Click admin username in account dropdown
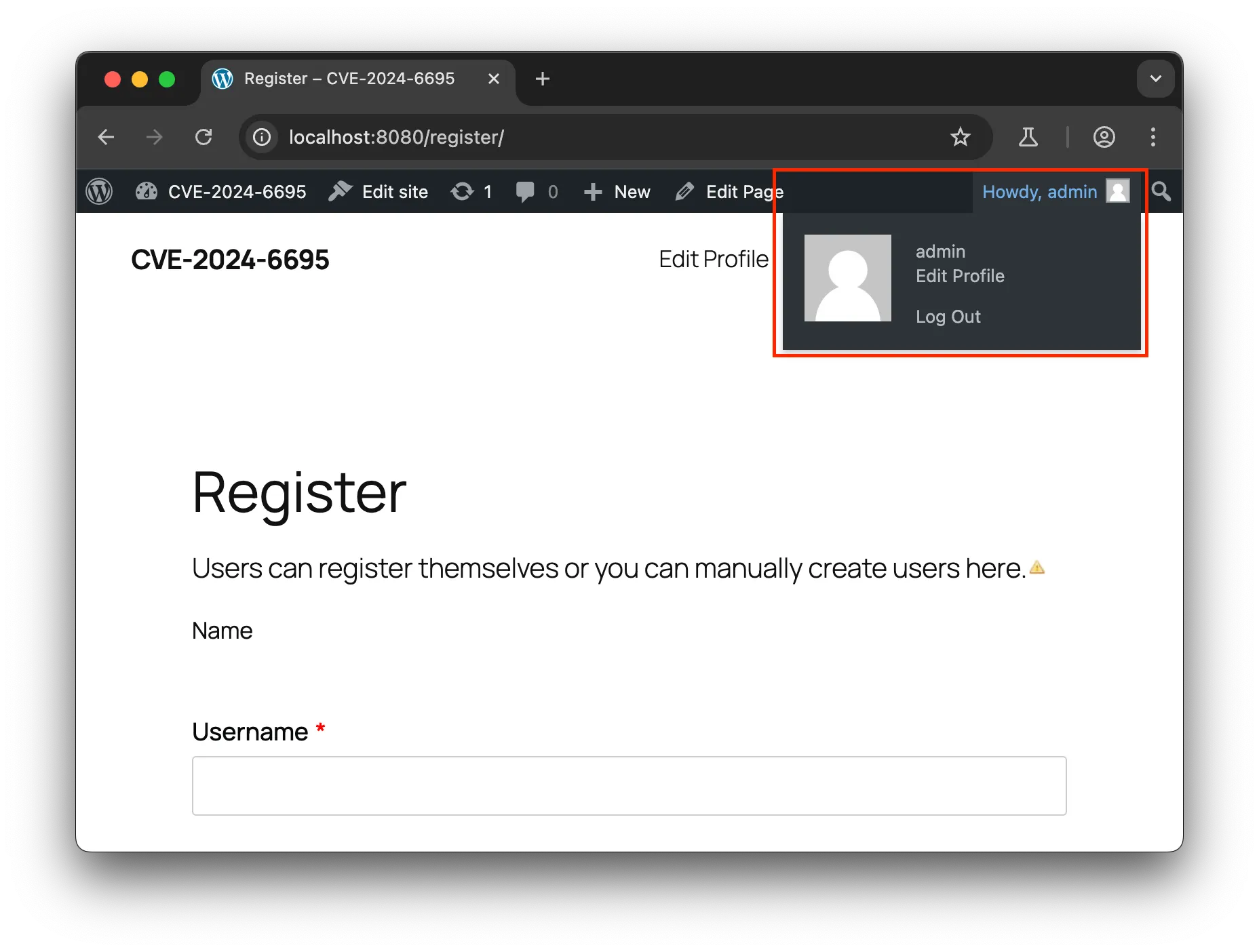Screen dimensions: 1259x952 pyautogui.click(x=940, y=252)
